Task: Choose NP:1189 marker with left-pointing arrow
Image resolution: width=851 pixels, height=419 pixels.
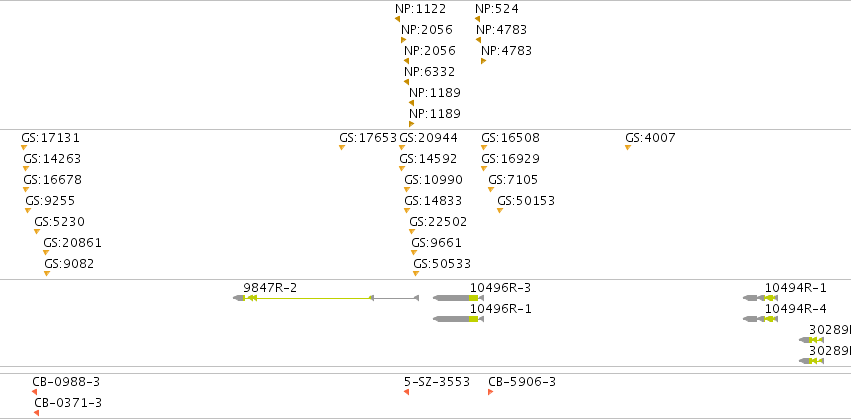Action: point(411,103)
